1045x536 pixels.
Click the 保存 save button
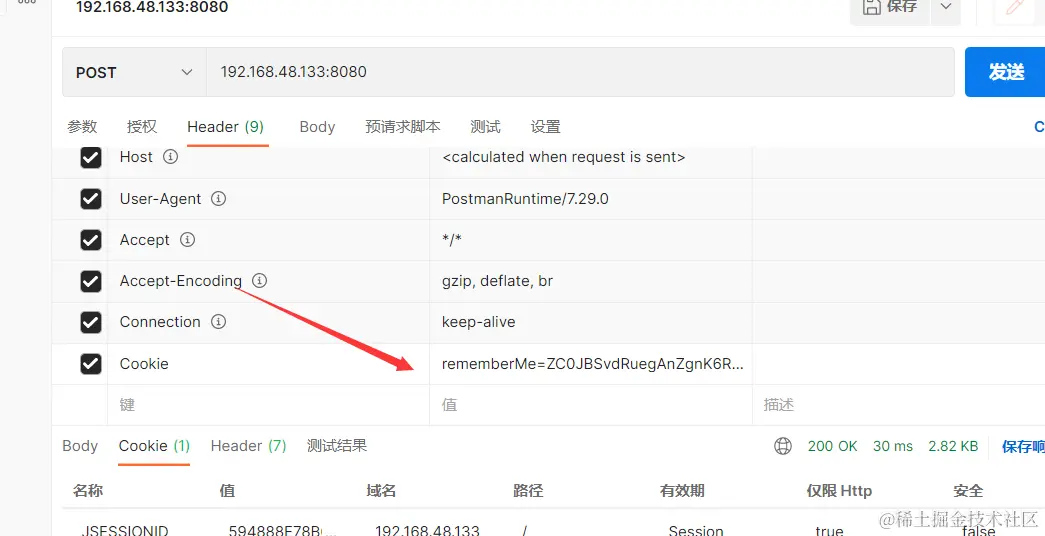890,8
